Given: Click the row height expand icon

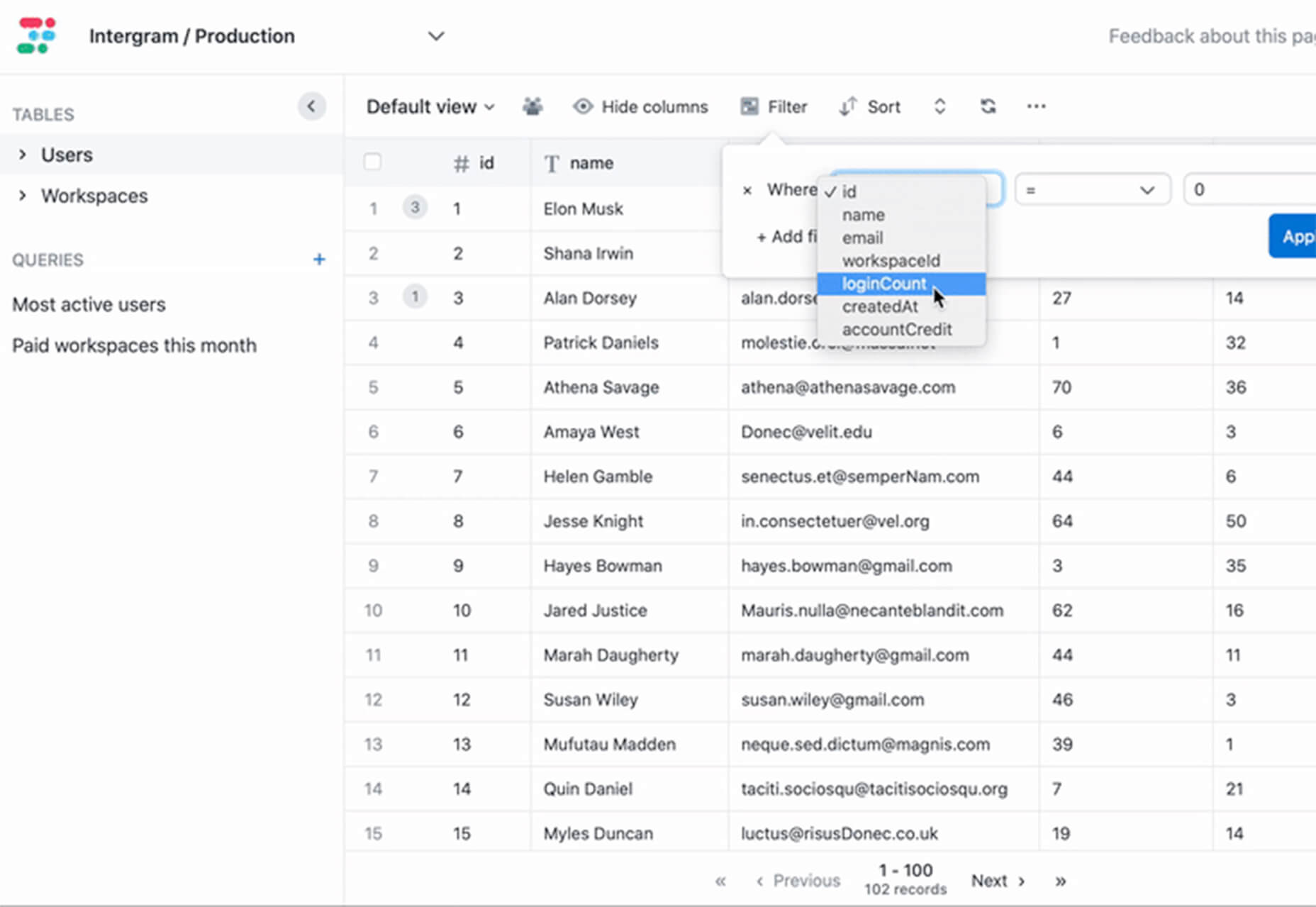Looking at the screenshot, I should point(939,106).
